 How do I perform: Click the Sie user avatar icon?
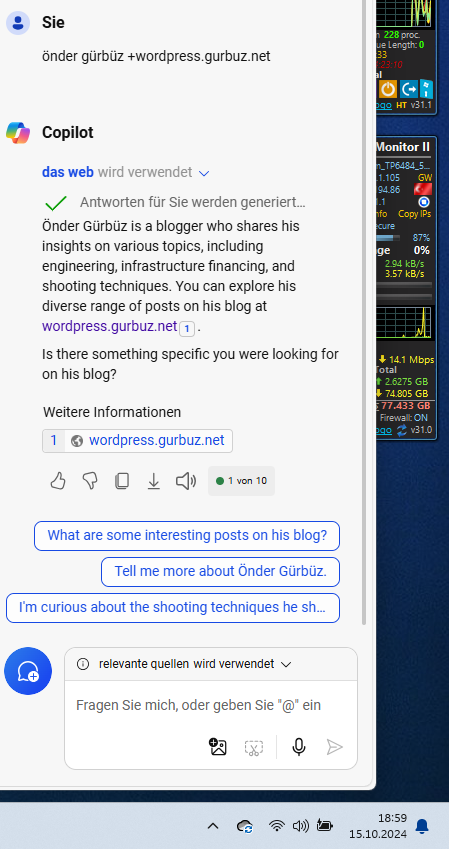[18, 23]
